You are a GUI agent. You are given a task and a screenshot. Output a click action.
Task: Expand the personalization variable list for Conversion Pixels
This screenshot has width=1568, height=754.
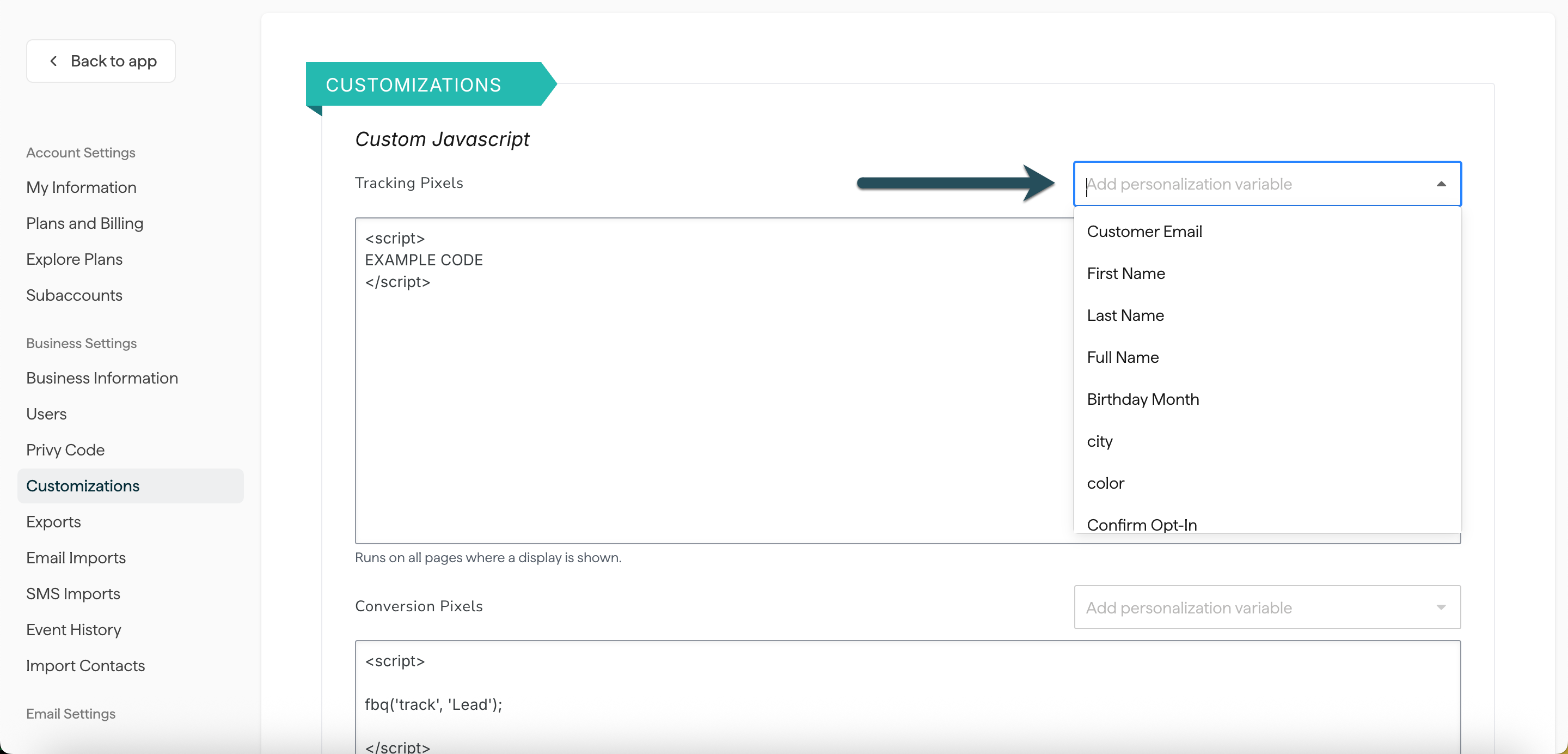click(1441, 607)
